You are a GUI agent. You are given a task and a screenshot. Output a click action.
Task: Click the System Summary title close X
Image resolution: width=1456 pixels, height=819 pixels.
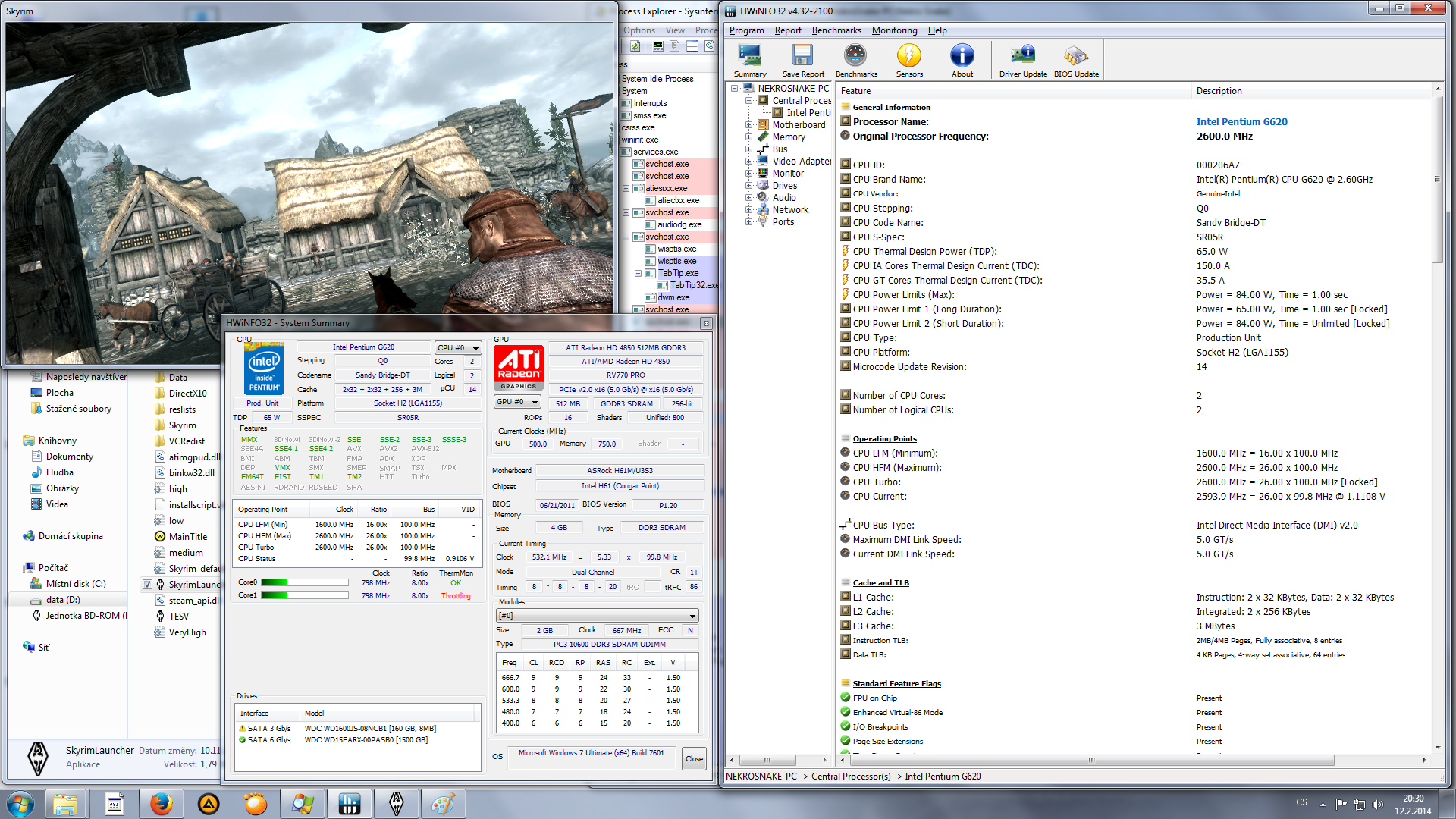(706, 323)
